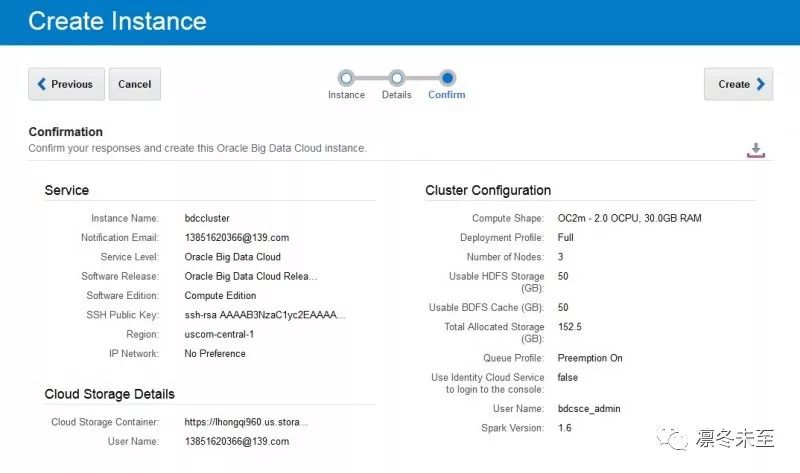Click the Service Level Oracle Big Data Cloud value
This screenshot has width=800, height=473.
(x=233, y=257)
